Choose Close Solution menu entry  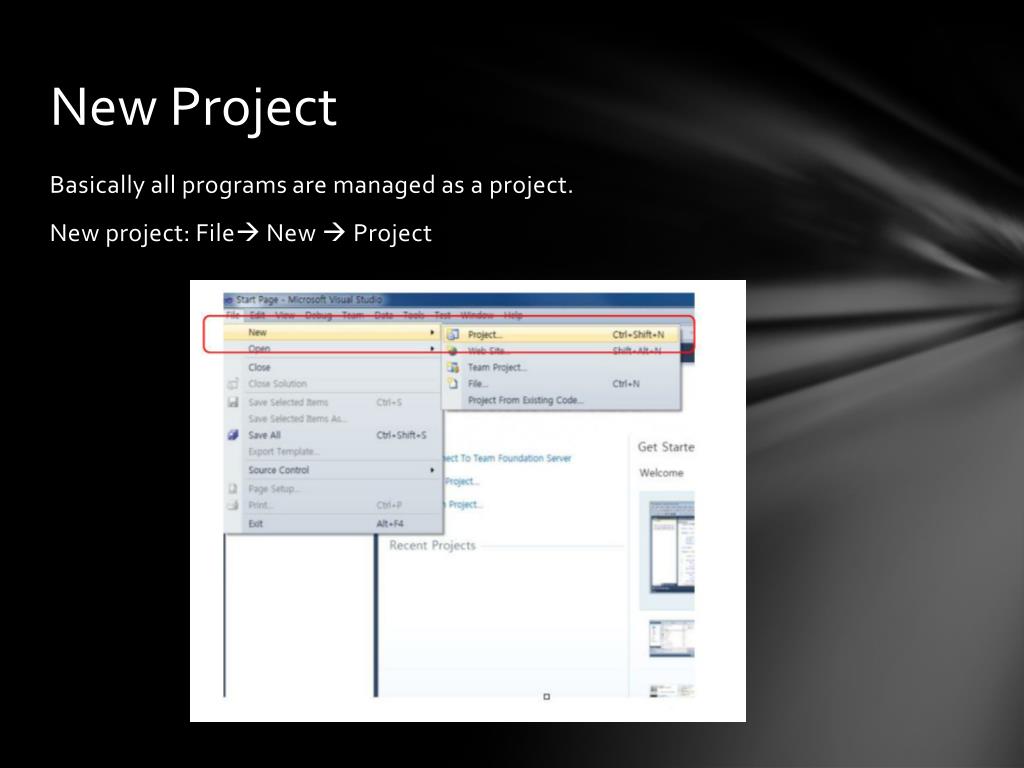pyautogui.click(x=332, y=383)
